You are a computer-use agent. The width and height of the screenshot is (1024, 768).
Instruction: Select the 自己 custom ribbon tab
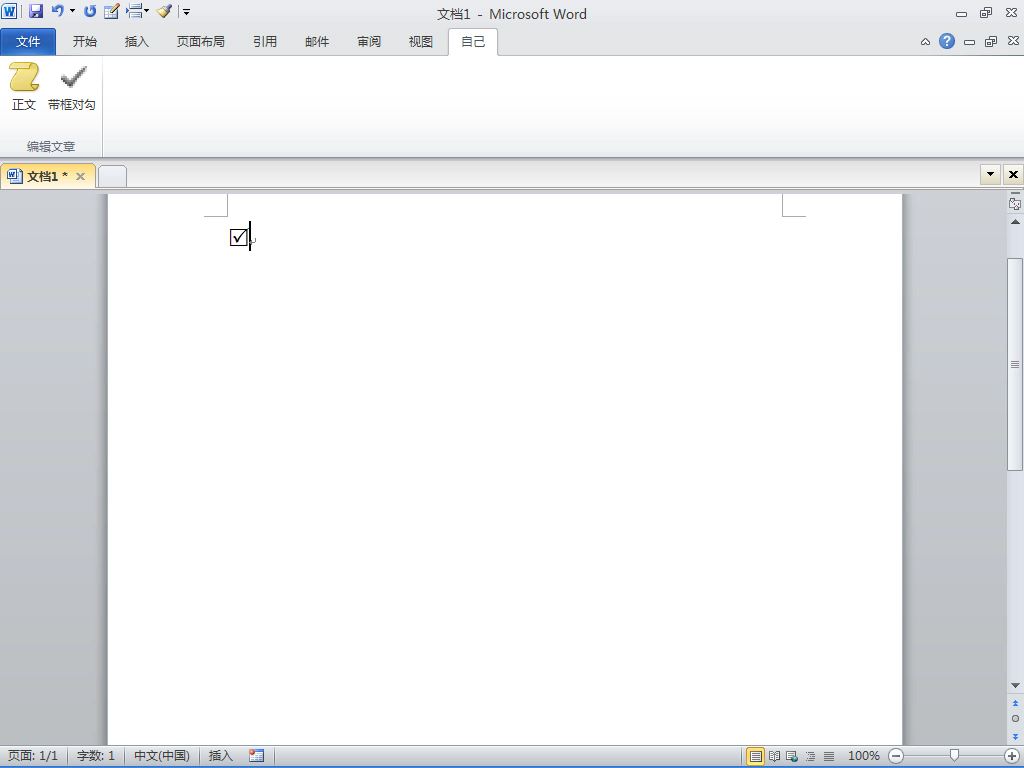pos(473,42)
